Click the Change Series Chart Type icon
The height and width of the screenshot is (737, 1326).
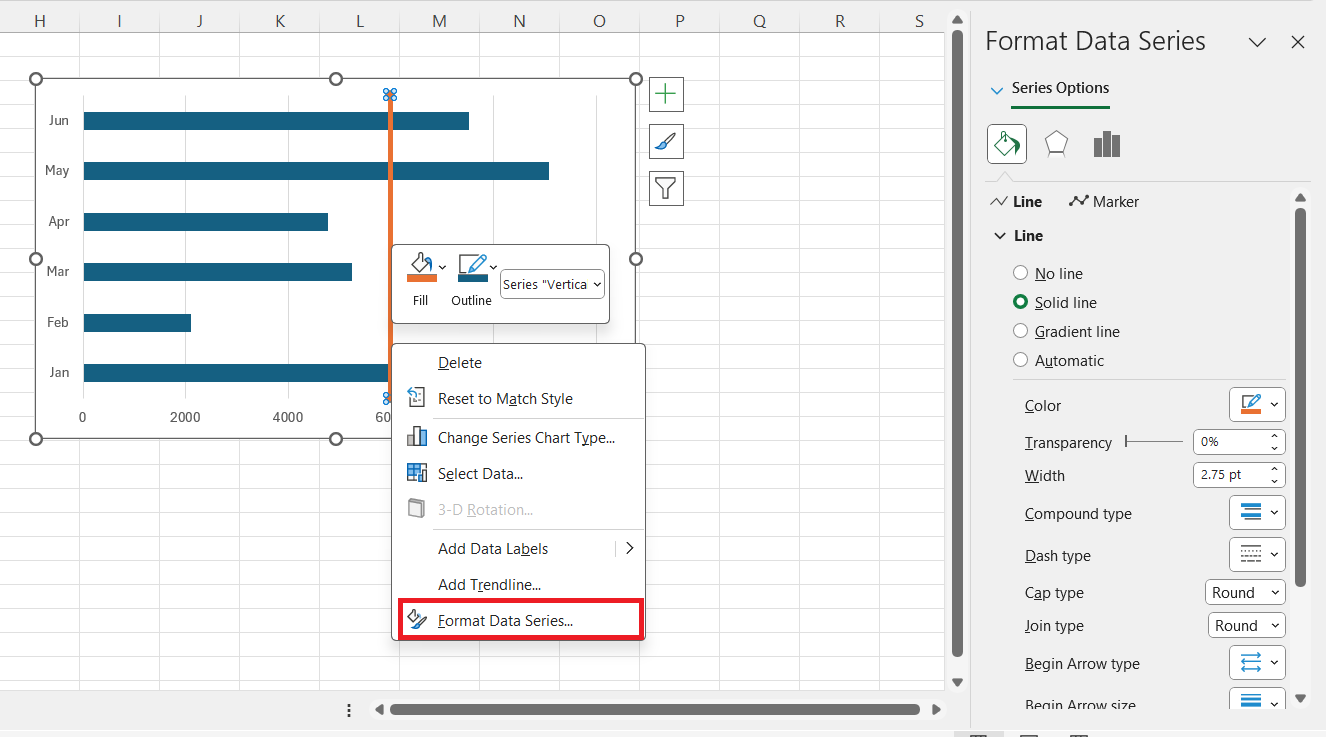[417, 437]
